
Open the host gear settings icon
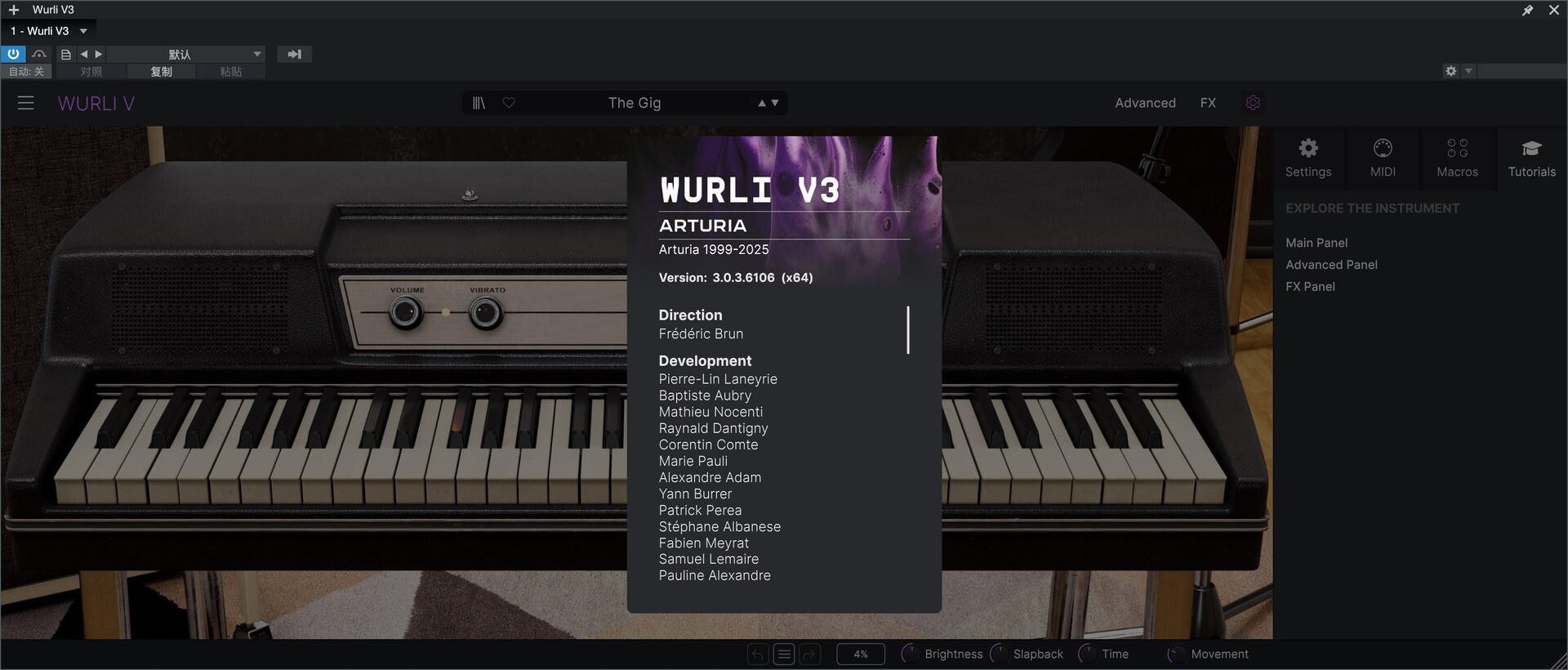pyautogui.click(x=1450, y=71)
